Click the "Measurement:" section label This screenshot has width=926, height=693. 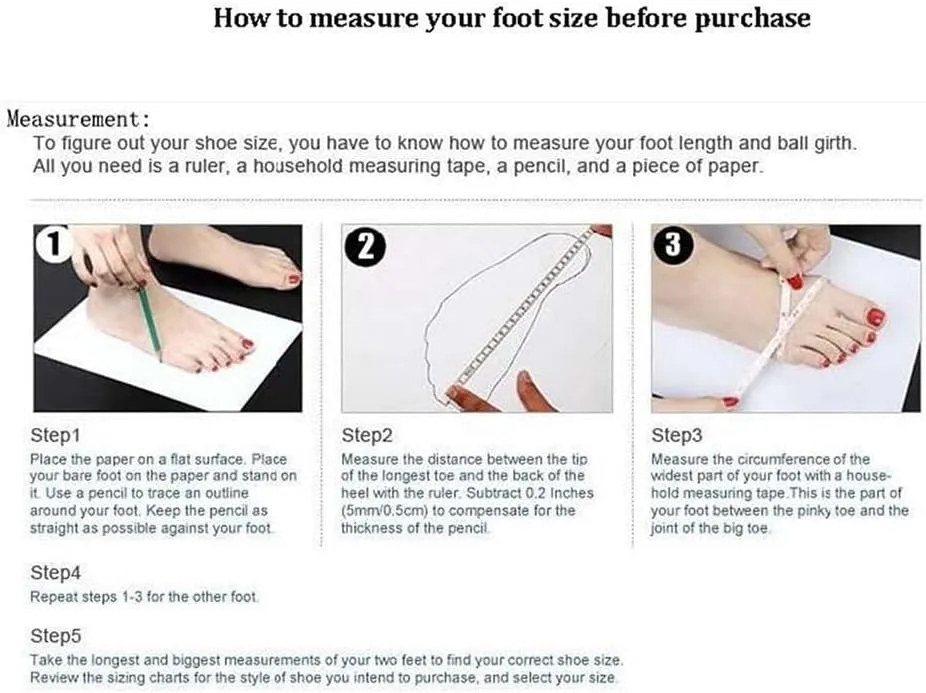78,120
